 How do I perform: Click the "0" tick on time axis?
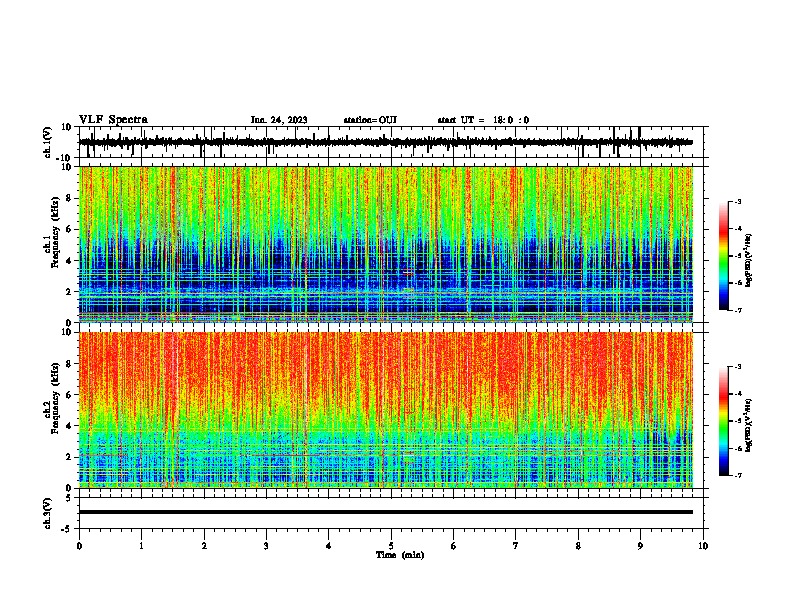tap(79, 546)
